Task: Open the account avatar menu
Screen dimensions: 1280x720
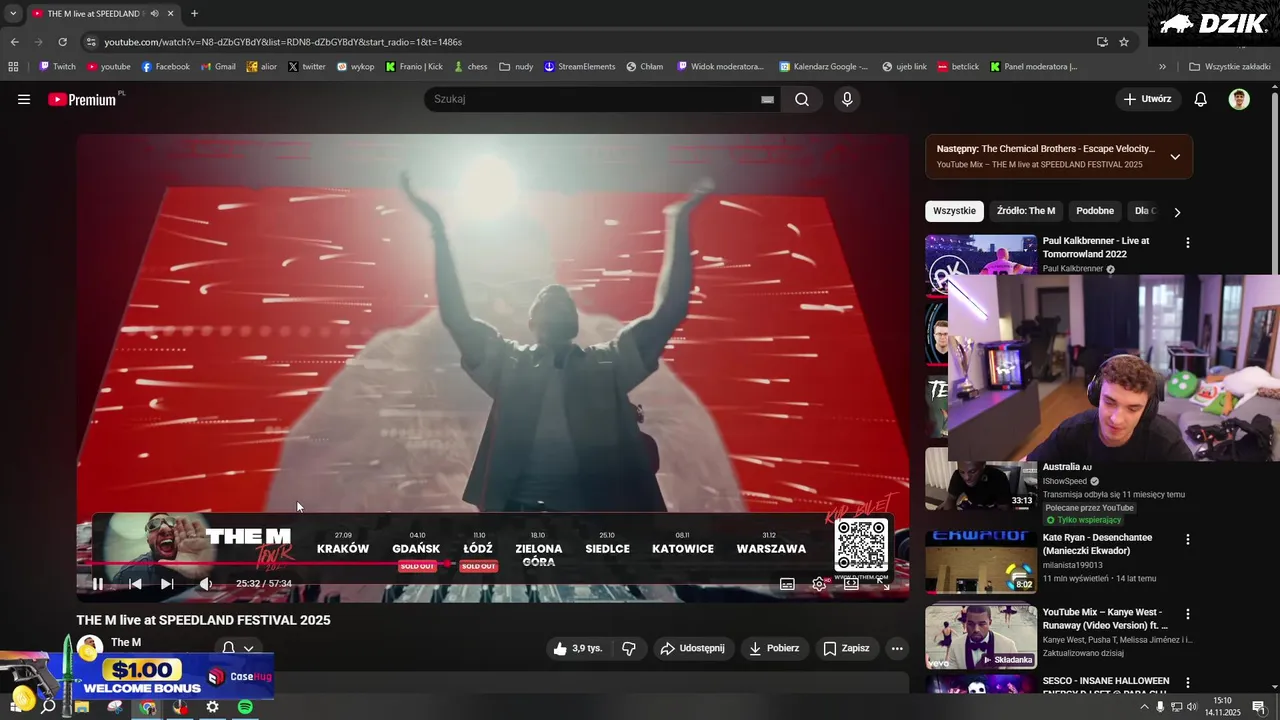Action: coord(1239,99)
